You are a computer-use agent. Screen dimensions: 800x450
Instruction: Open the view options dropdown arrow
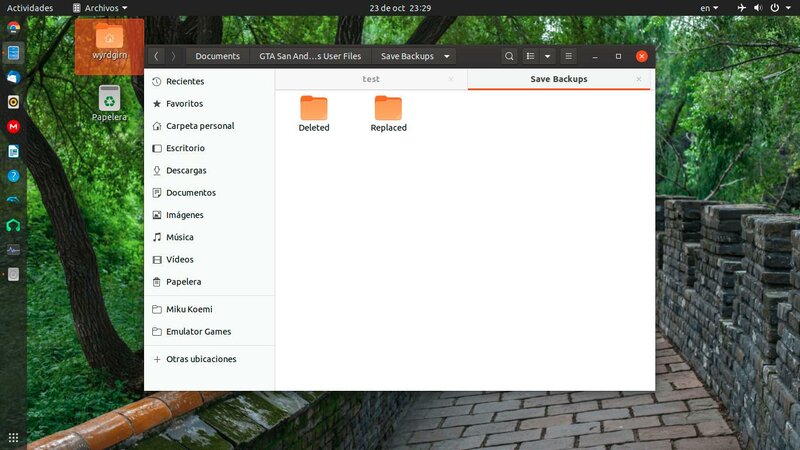coord(547,56)
